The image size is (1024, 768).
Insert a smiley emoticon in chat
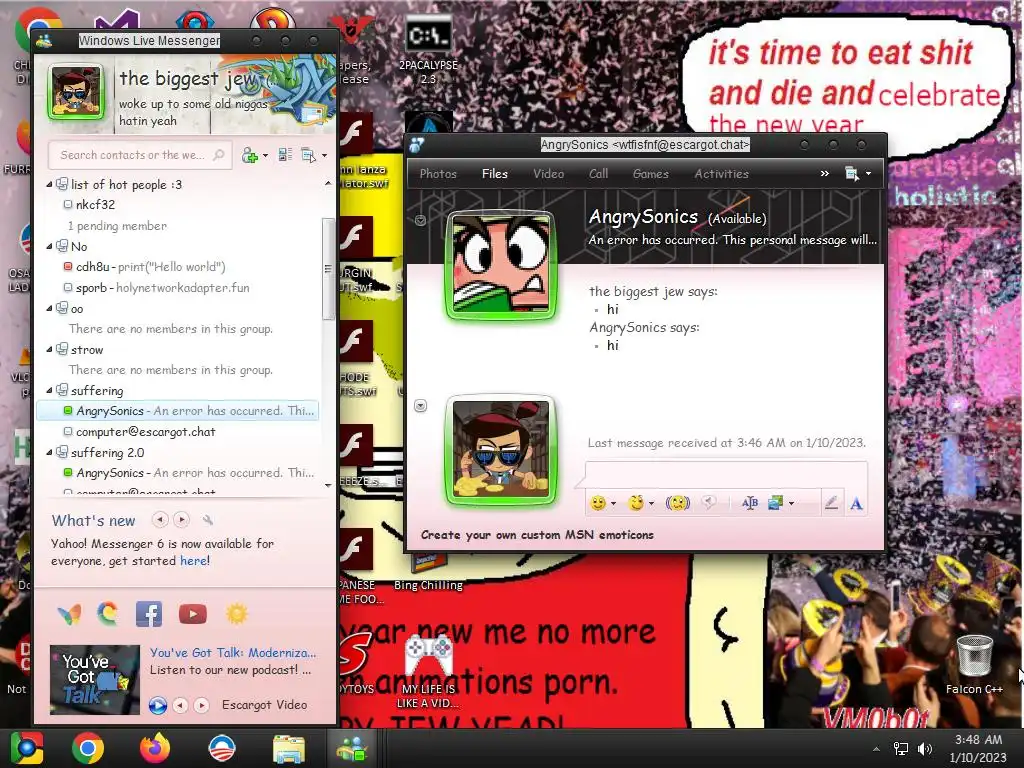click(x=598, y=502)
